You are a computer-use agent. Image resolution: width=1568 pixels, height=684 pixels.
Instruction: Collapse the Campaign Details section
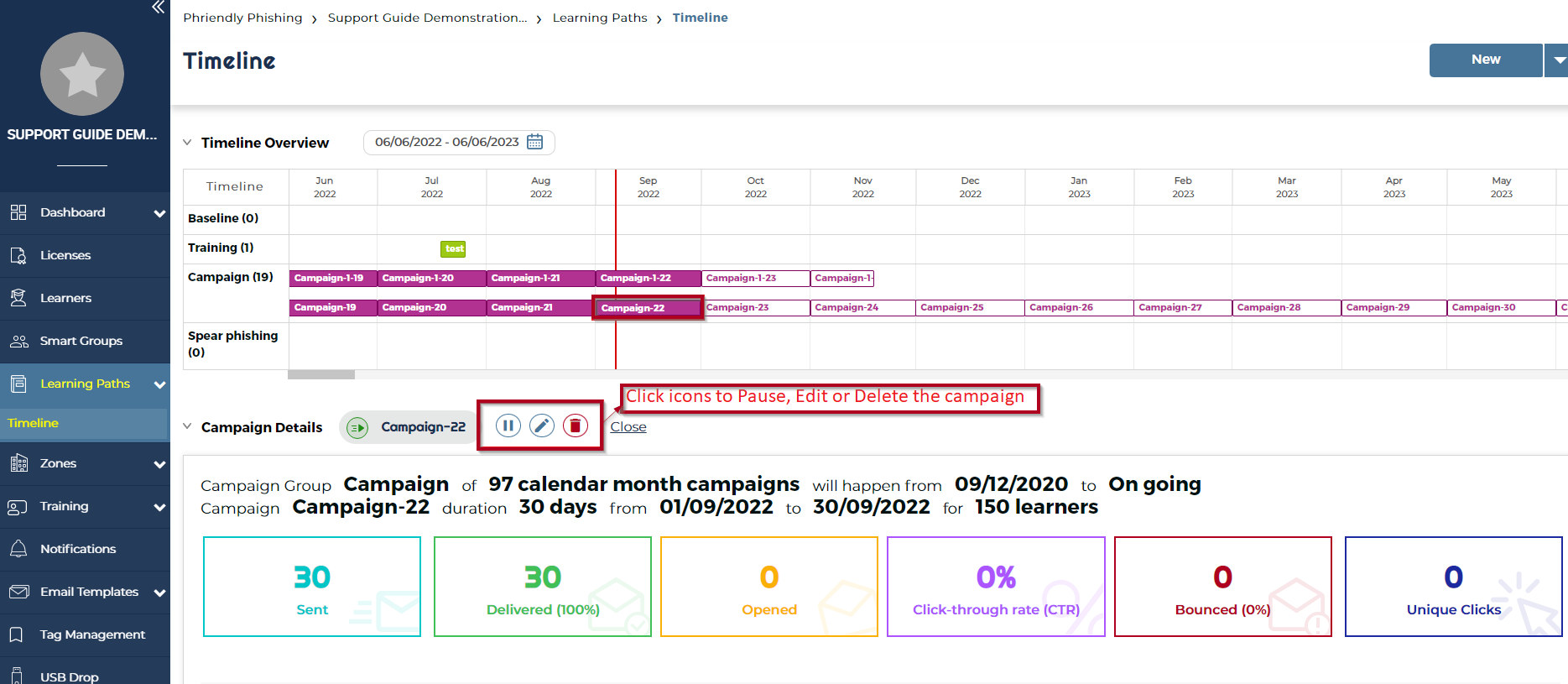tap(188, 426)
